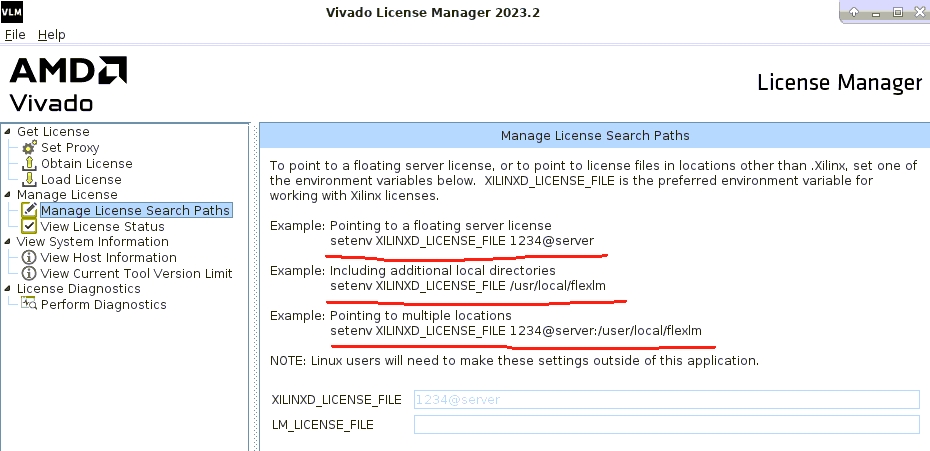
Task: Select Load License in the tree
Action: 81,179
